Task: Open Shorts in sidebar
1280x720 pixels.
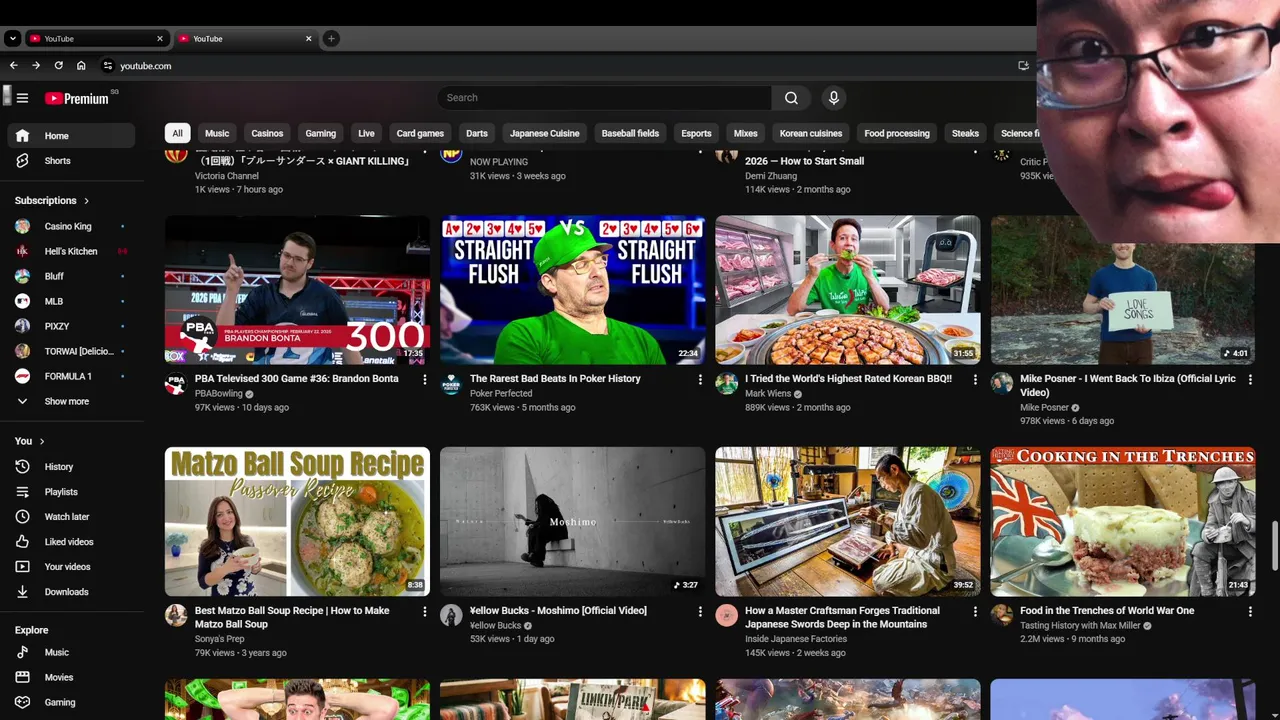Action: click(71, 161)
